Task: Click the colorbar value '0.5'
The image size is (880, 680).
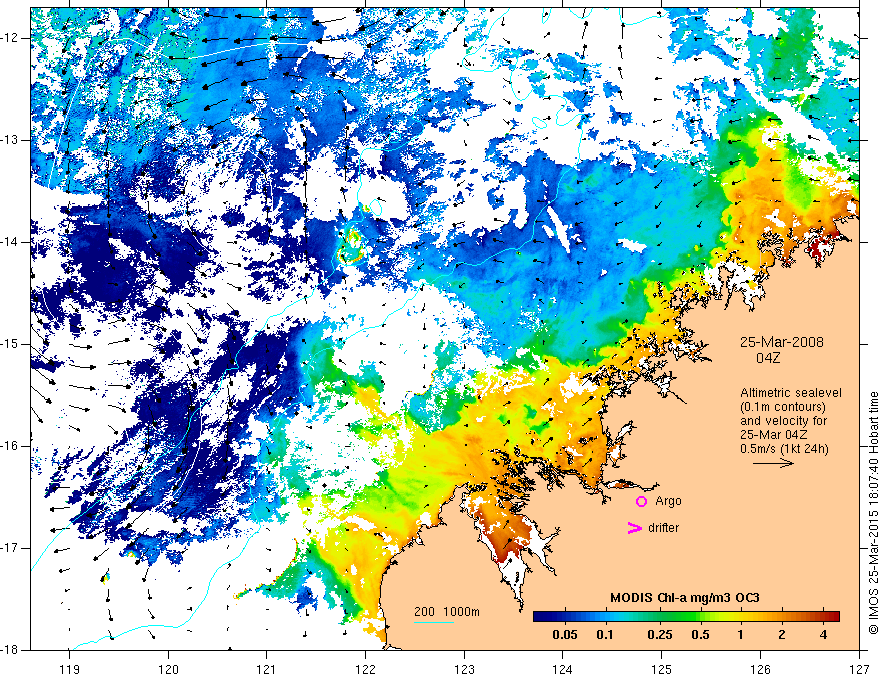Action: click(x=700, y=635)
